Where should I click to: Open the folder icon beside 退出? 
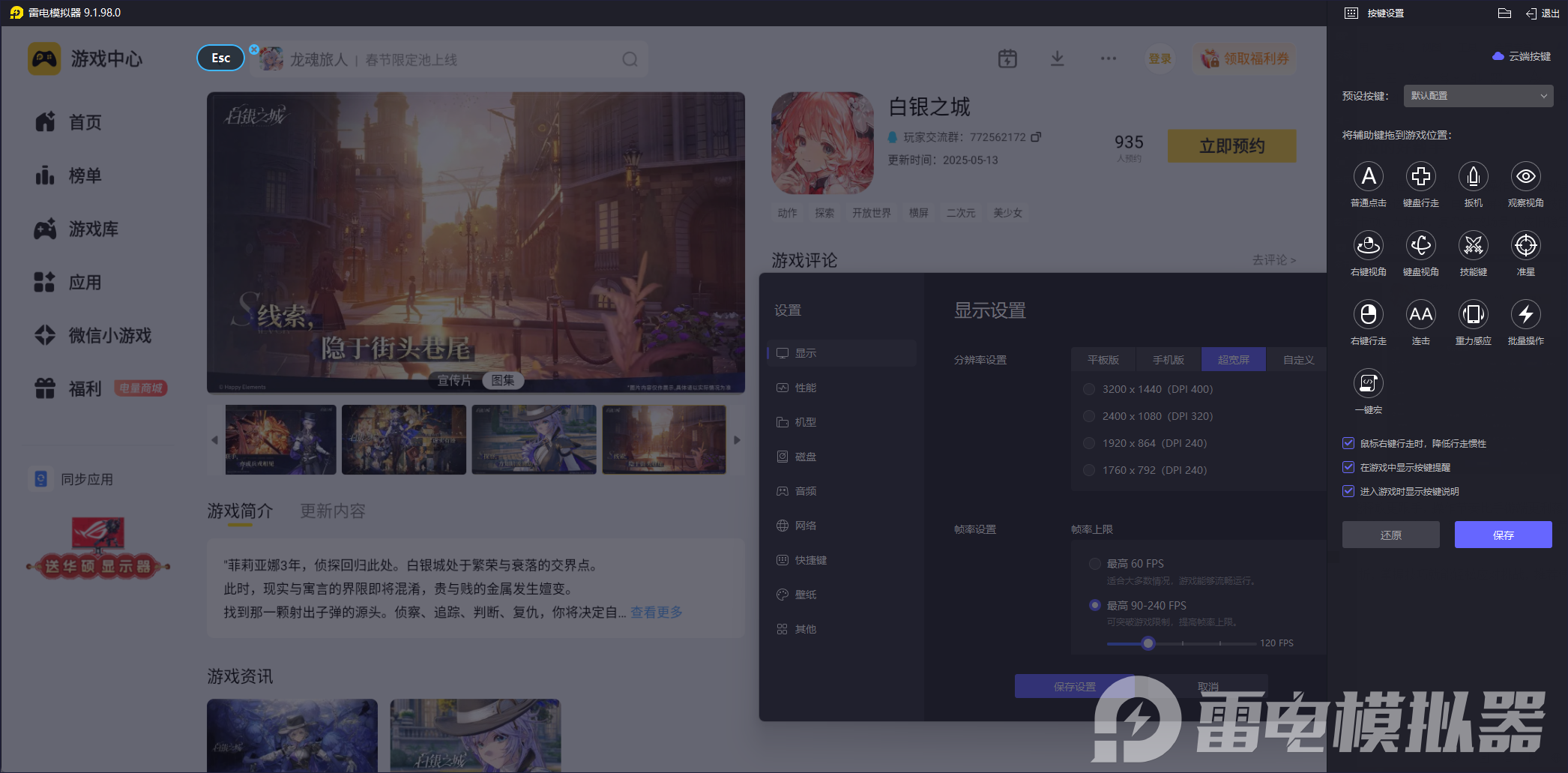(1504, 13)
